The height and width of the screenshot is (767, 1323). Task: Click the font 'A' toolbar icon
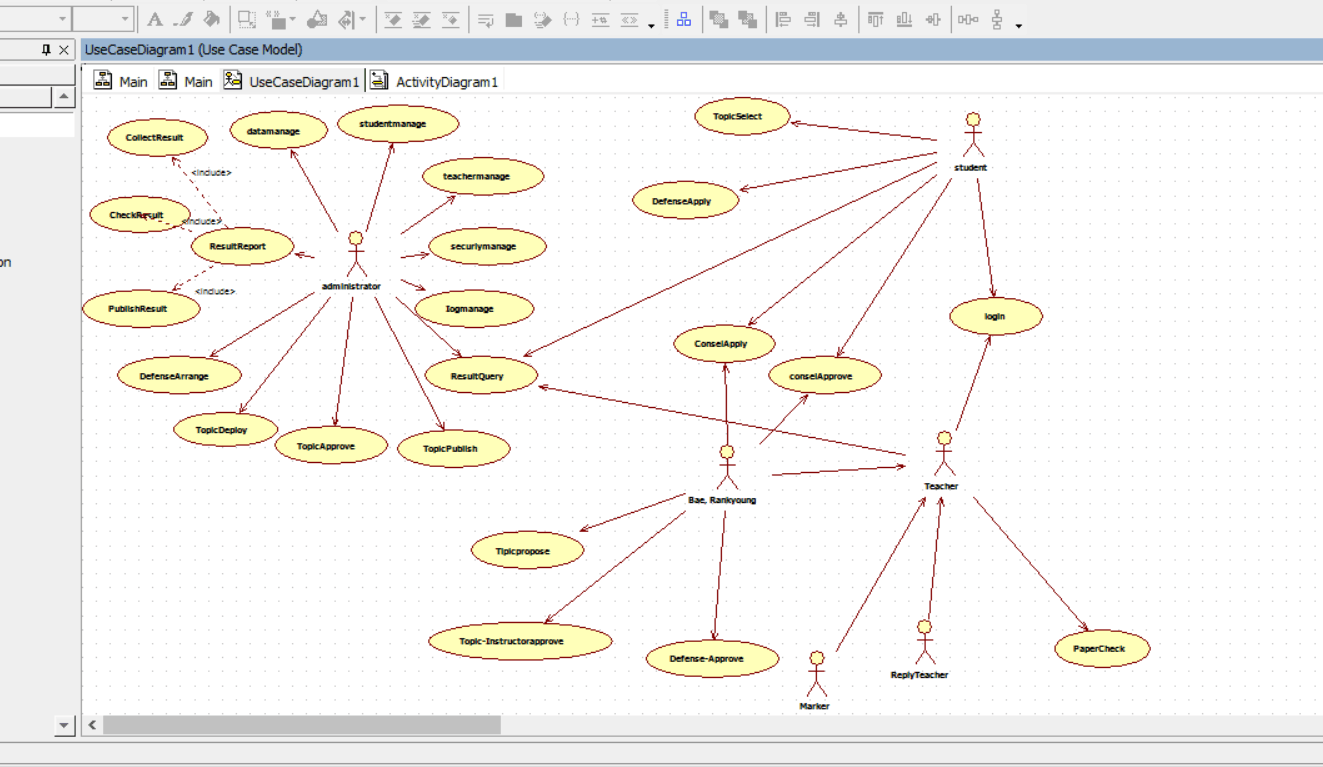click(x=154, y=19)
